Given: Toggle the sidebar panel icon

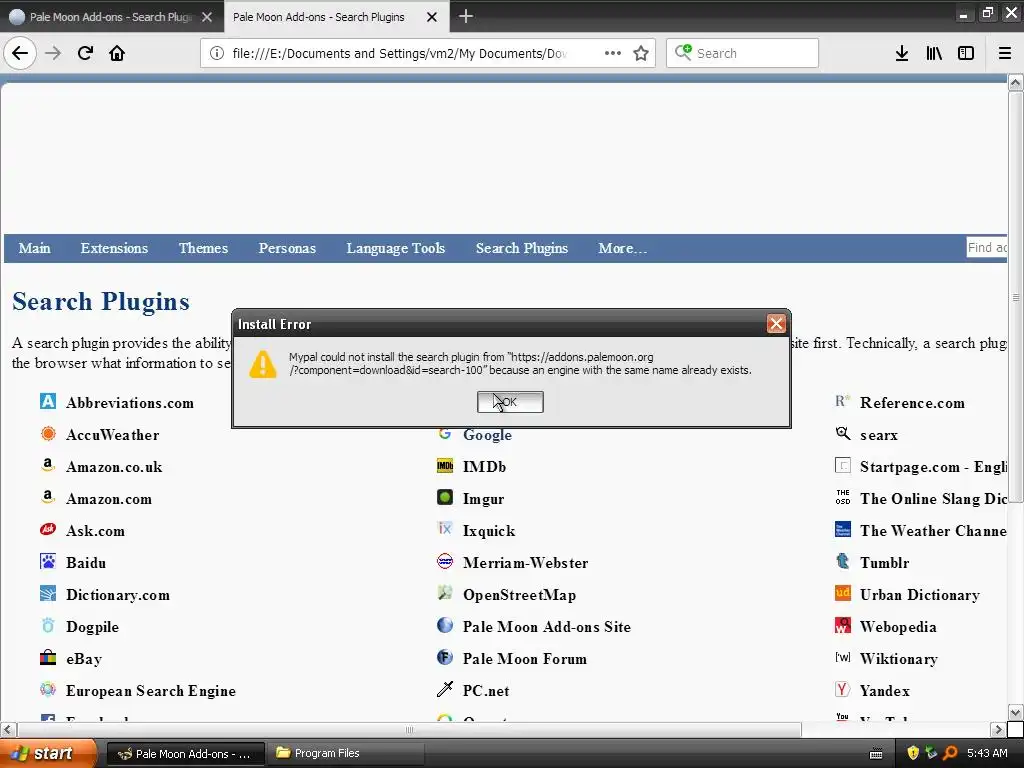Looking at the screenshot, I should [x=966, y=53].
